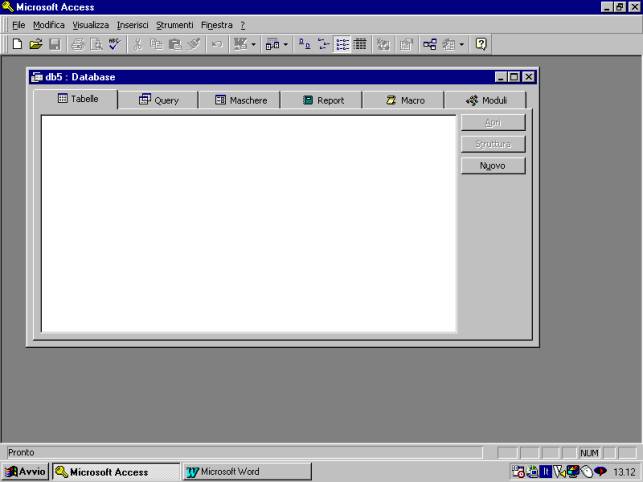The width and height of the screenshot is (643, 482).
Task: Click the Copy toolbar icon
Action: (156, 44)
